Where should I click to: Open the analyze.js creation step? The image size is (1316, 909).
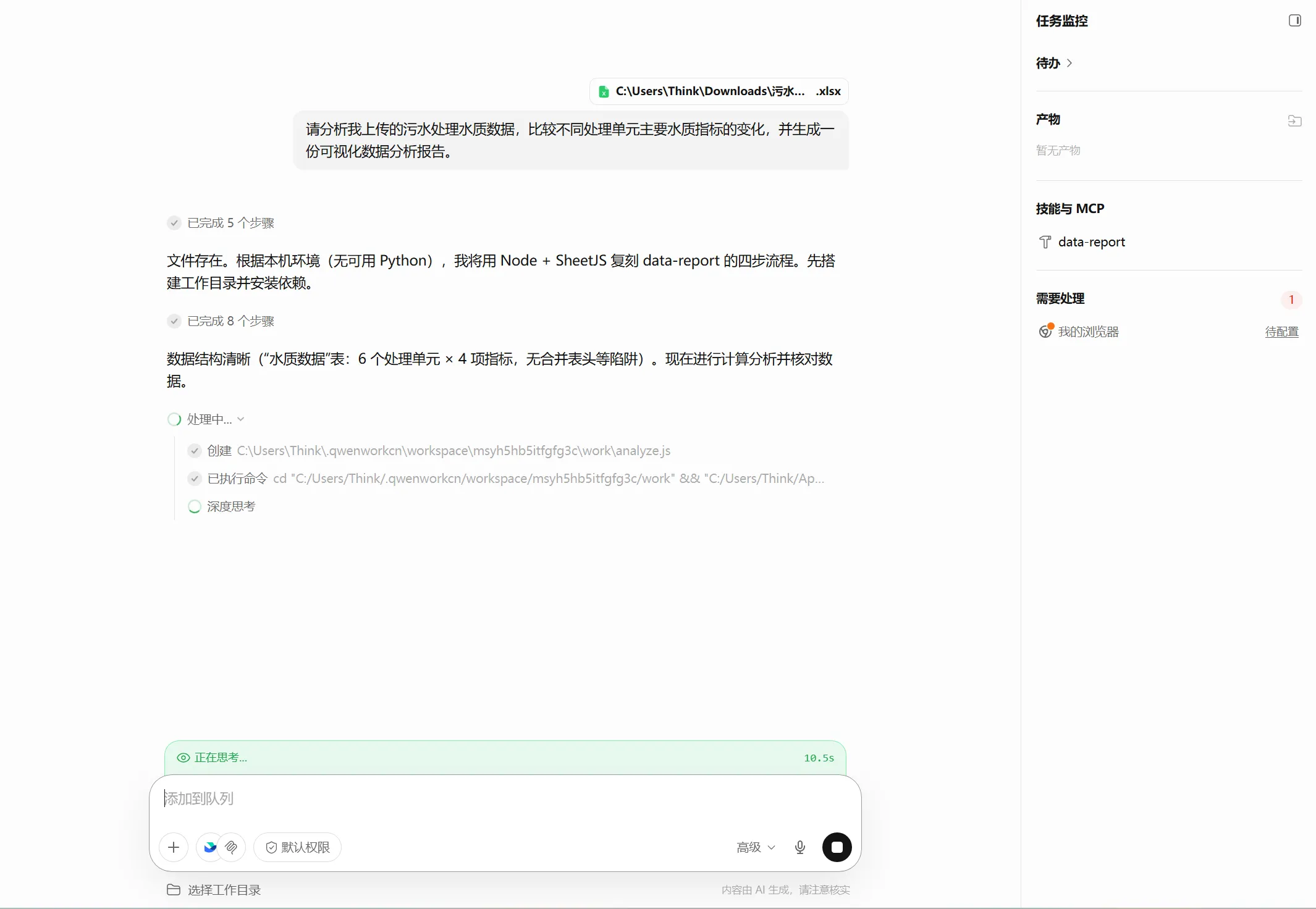coord(429,451)
